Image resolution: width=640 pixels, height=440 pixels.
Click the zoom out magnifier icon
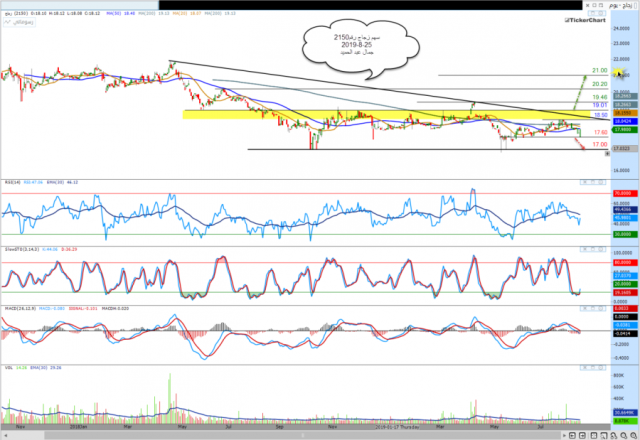point(624,436)
